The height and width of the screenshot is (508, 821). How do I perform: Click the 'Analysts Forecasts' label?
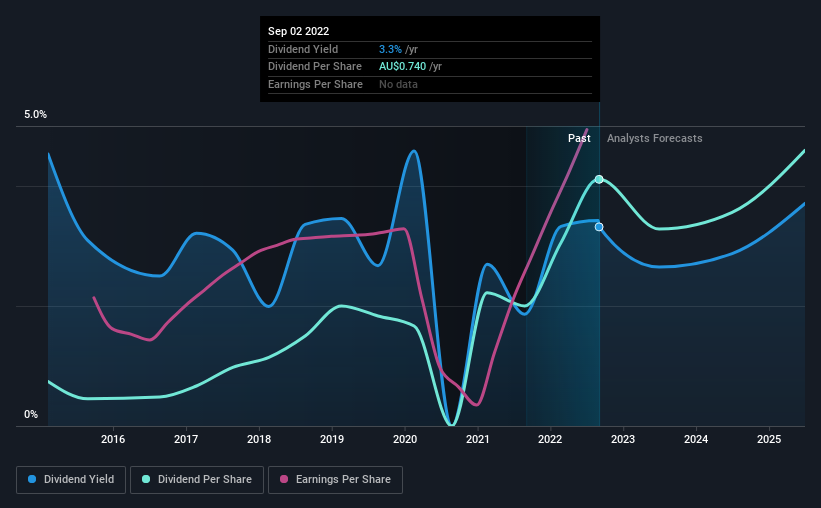point(654,138)
